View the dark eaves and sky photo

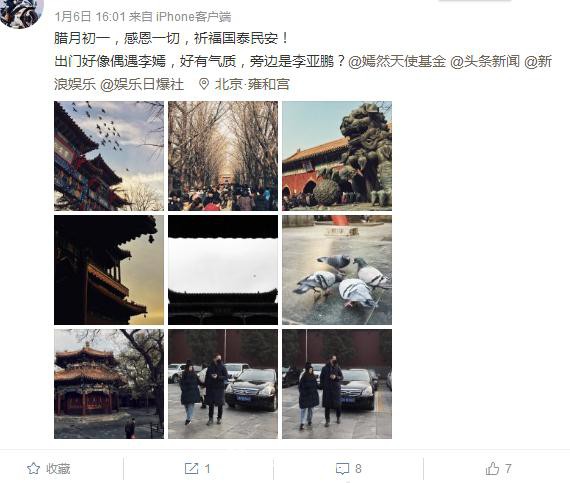[223, 270]
